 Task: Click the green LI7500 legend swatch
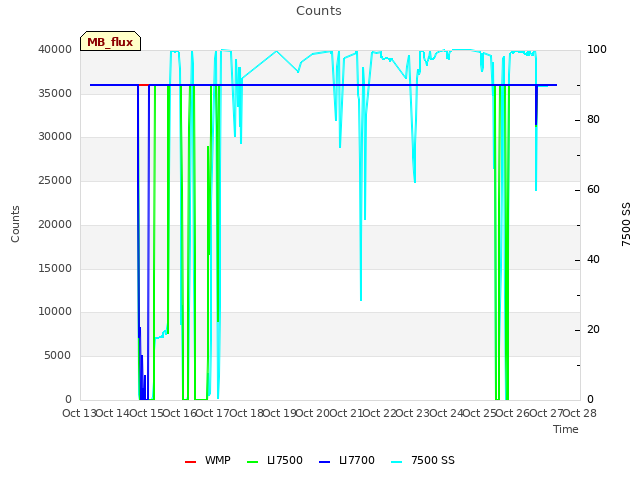pyautogui.click(x=253, y=462)
